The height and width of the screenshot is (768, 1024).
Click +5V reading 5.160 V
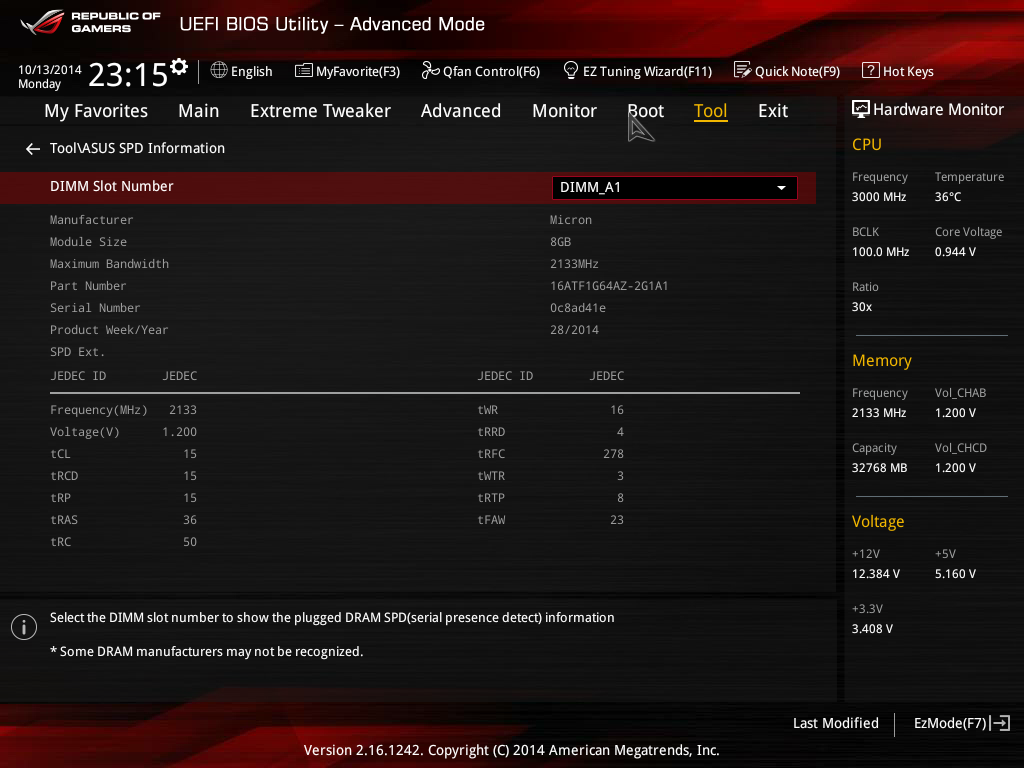(x=955, y=574)
